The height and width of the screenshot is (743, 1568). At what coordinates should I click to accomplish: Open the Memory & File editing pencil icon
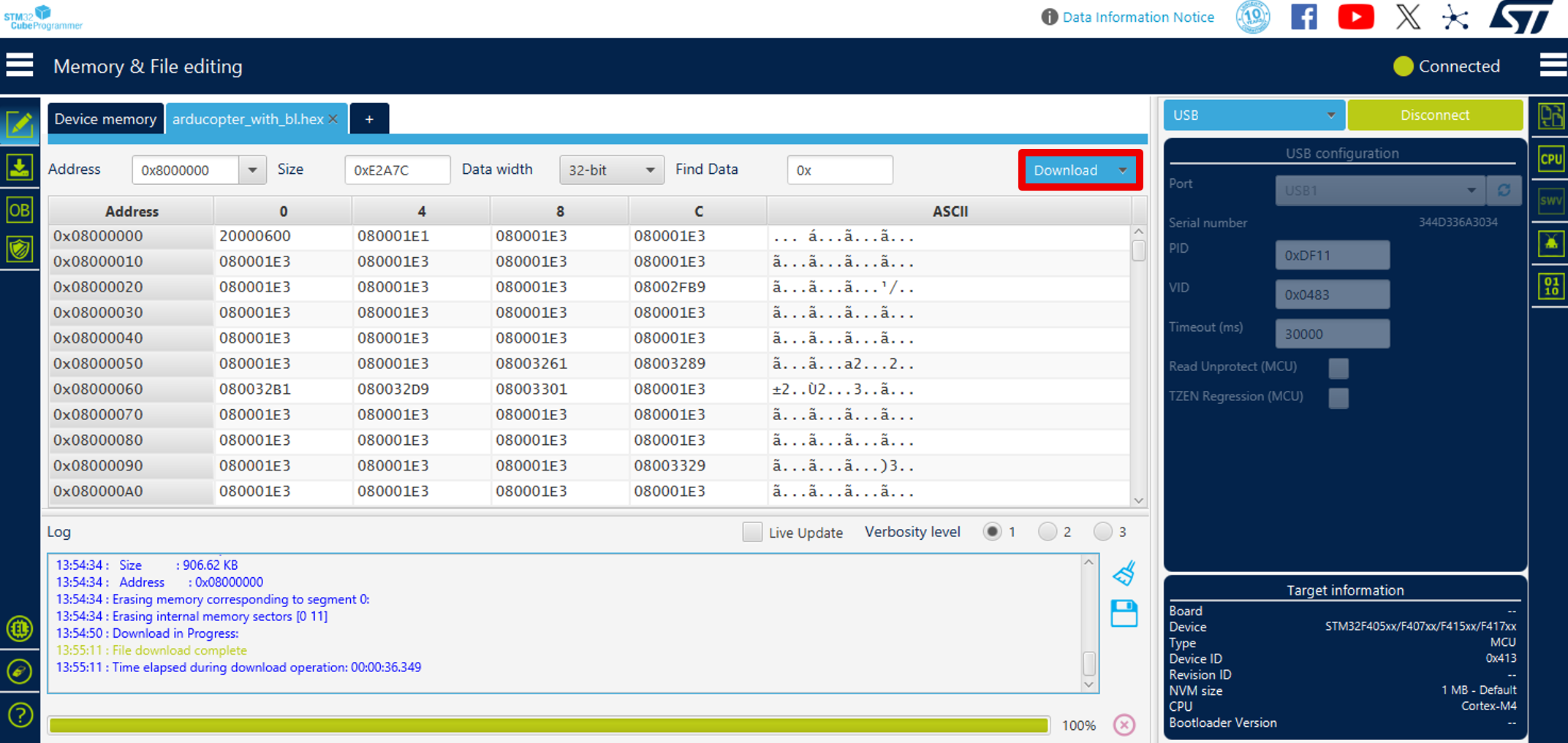click(20, 124)
